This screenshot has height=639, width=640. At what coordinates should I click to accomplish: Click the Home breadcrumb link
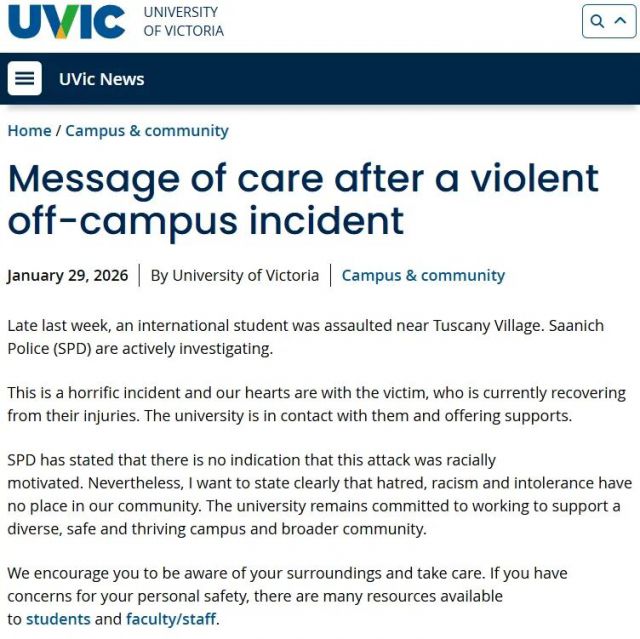click(29, 130)
